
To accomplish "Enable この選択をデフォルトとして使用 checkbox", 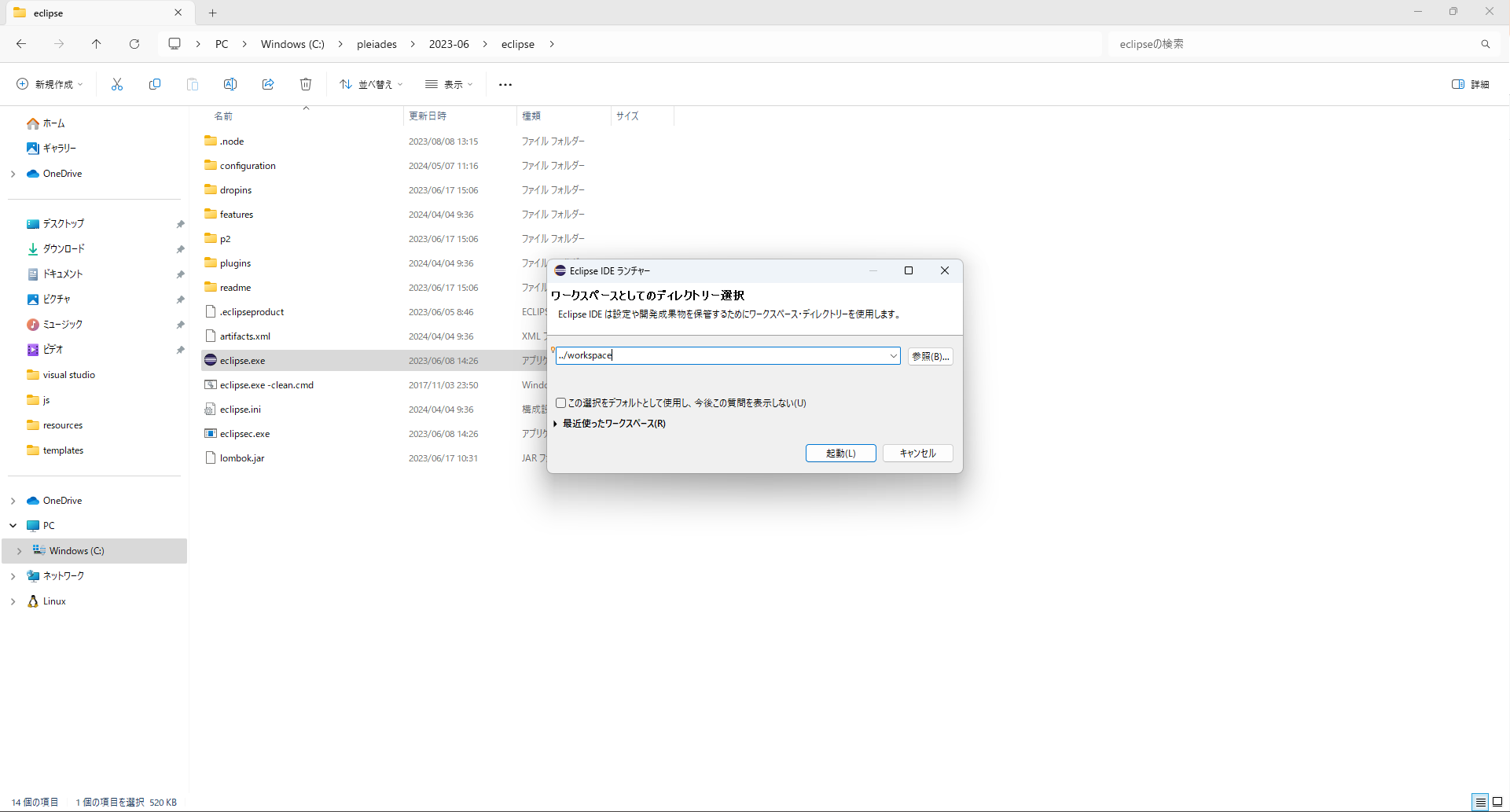I will click(560, 402).
